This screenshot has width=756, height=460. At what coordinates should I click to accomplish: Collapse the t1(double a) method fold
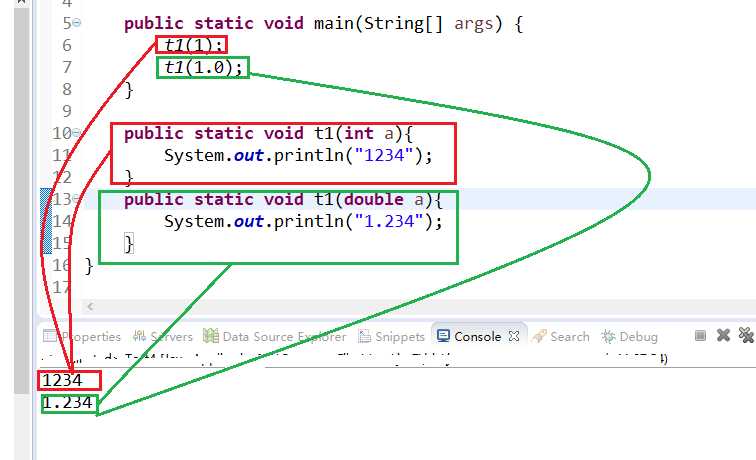(x=77, y=198)
